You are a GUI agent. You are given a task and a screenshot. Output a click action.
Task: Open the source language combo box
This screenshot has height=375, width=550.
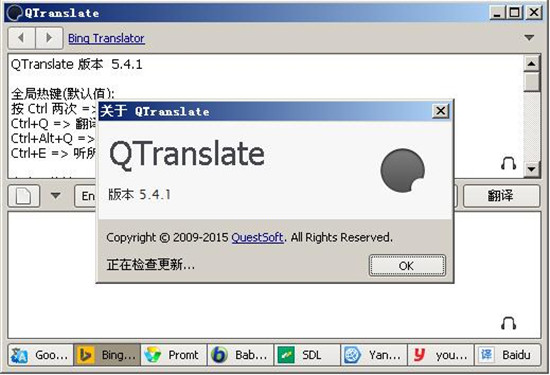[85, 196]
